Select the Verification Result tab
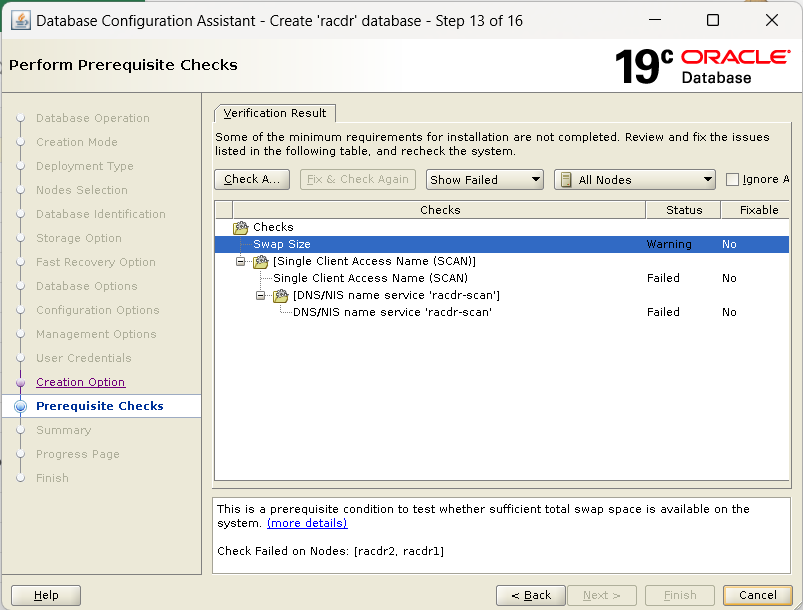Viewport: 803px width, 610px height. tap(274, 113)
